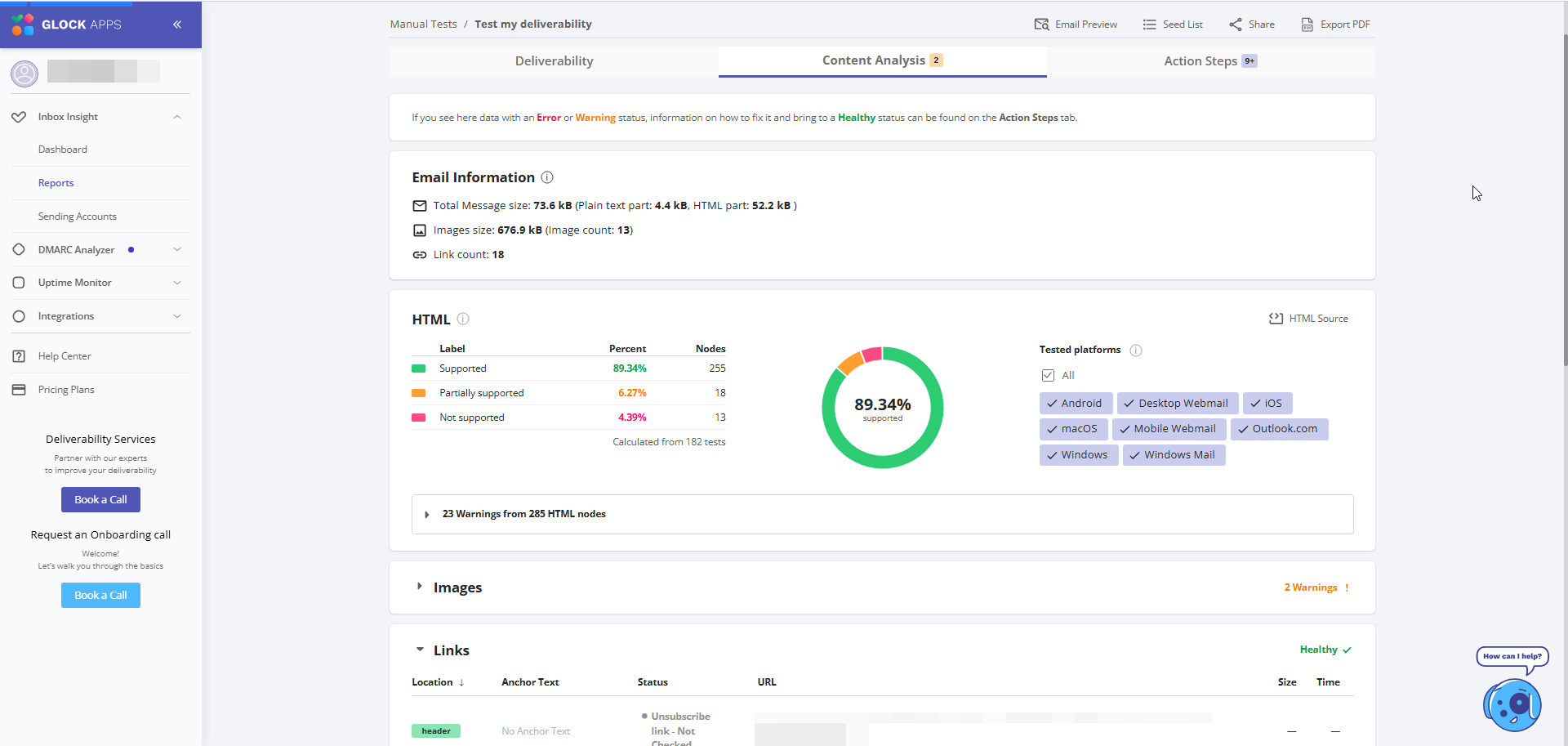Viewport: 1568px width, 746px height.
Task: Switch to the Deliverability tab
Action: pyautogui.click(x=554, y=61)
